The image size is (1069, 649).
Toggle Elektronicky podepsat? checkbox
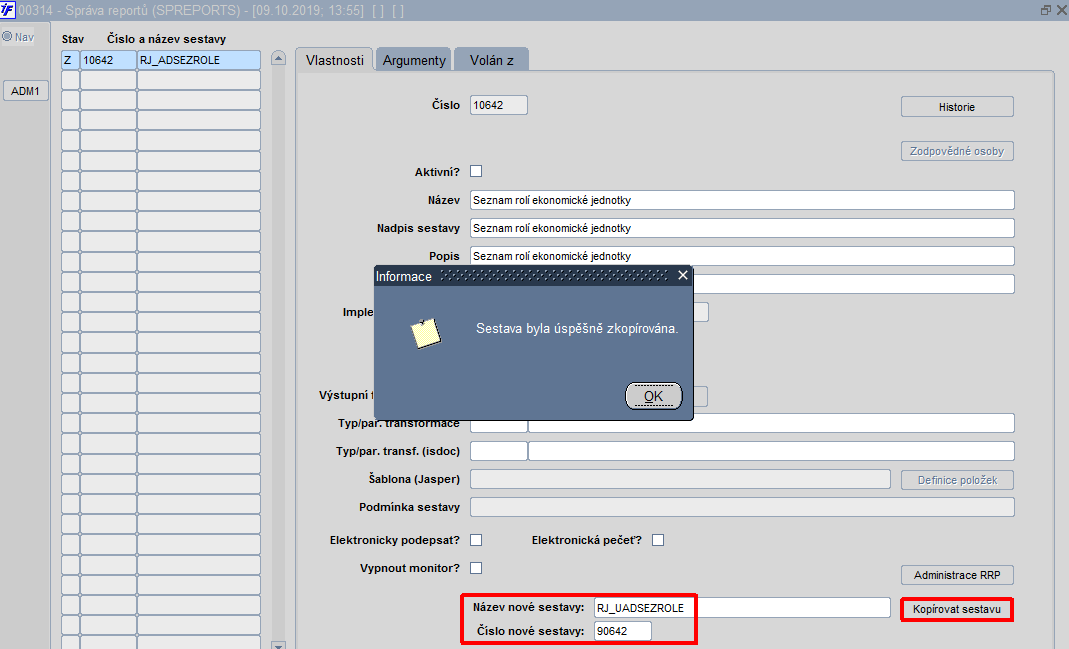tap(476, 540)
